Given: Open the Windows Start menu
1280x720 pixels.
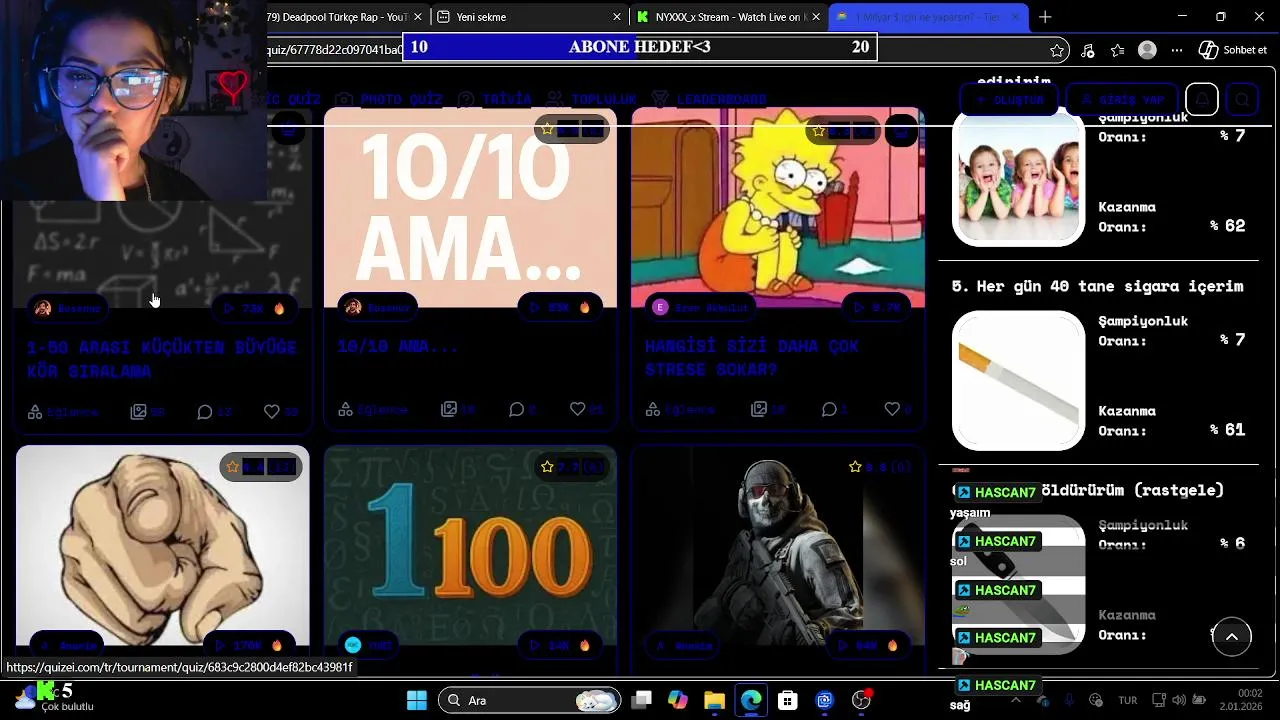Looking at the screenshot, I should coord(417,700).
